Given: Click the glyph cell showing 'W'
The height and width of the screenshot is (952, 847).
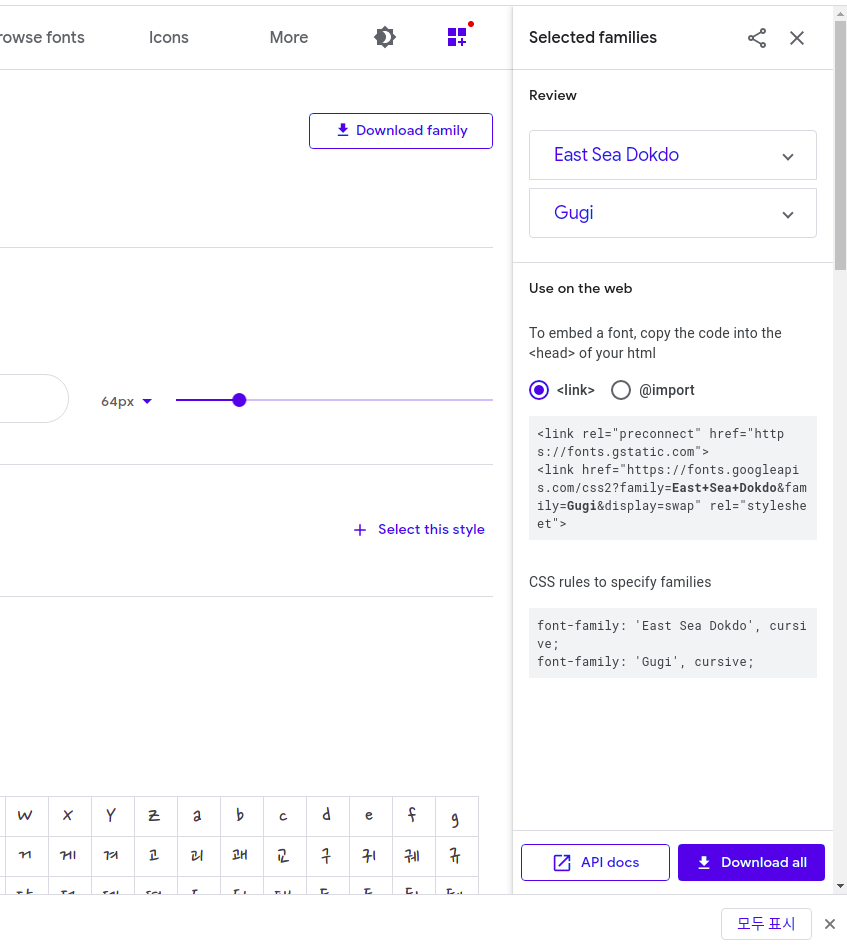Looking at the screenshot, I should tap(27, 816).
